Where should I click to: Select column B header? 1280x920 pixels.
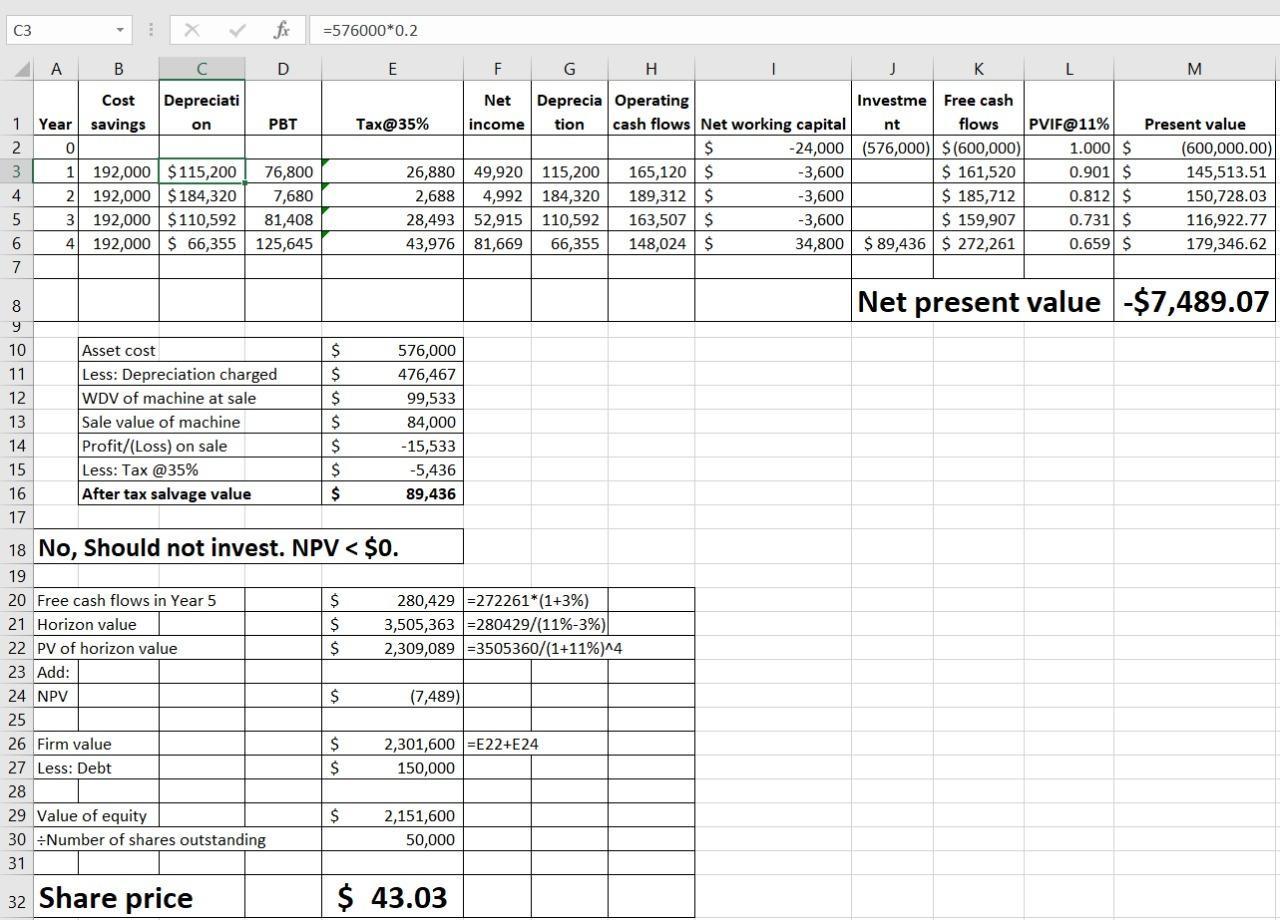tap(118, 68)
